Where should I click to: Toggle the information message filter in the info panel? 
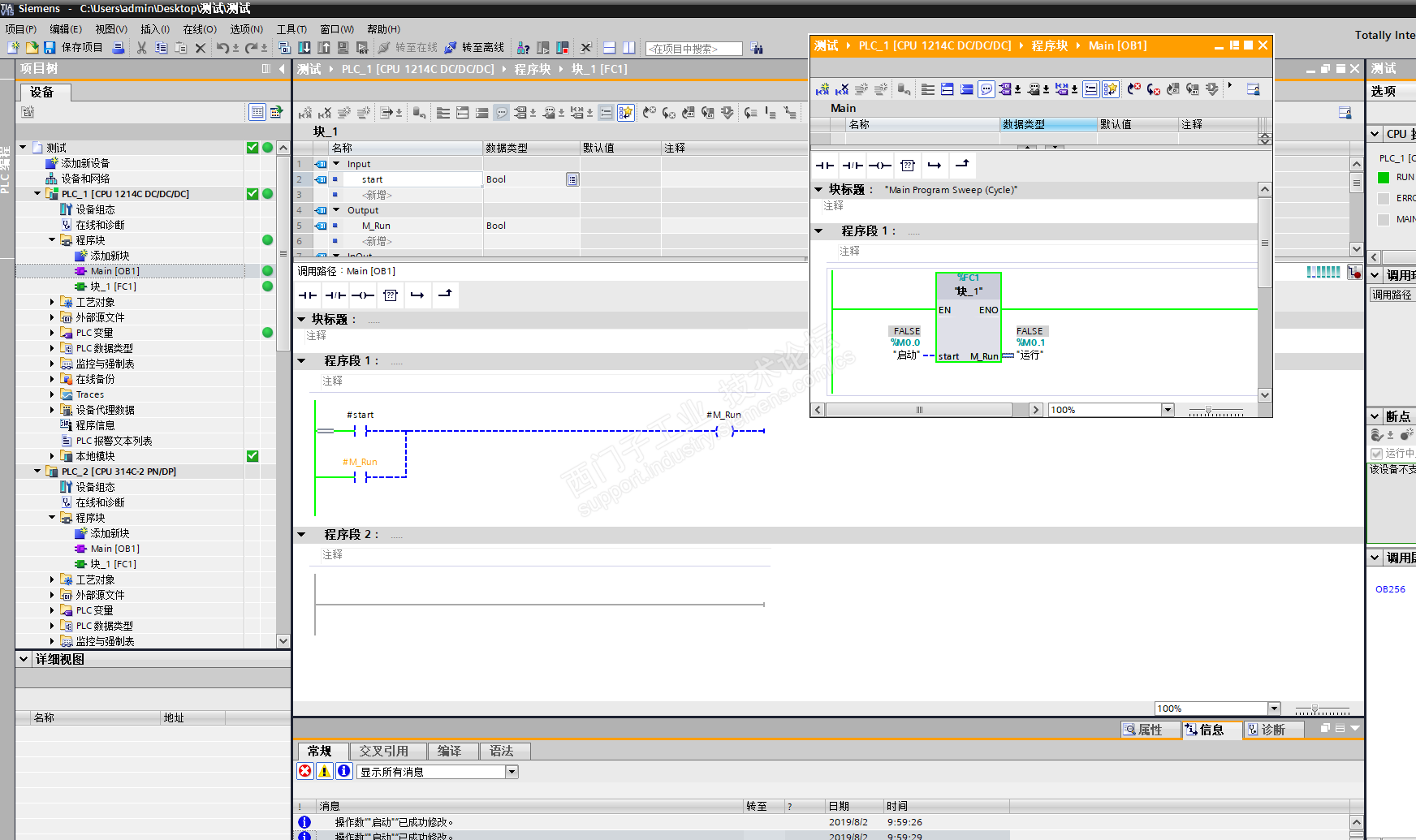click(x=343, y=771)
